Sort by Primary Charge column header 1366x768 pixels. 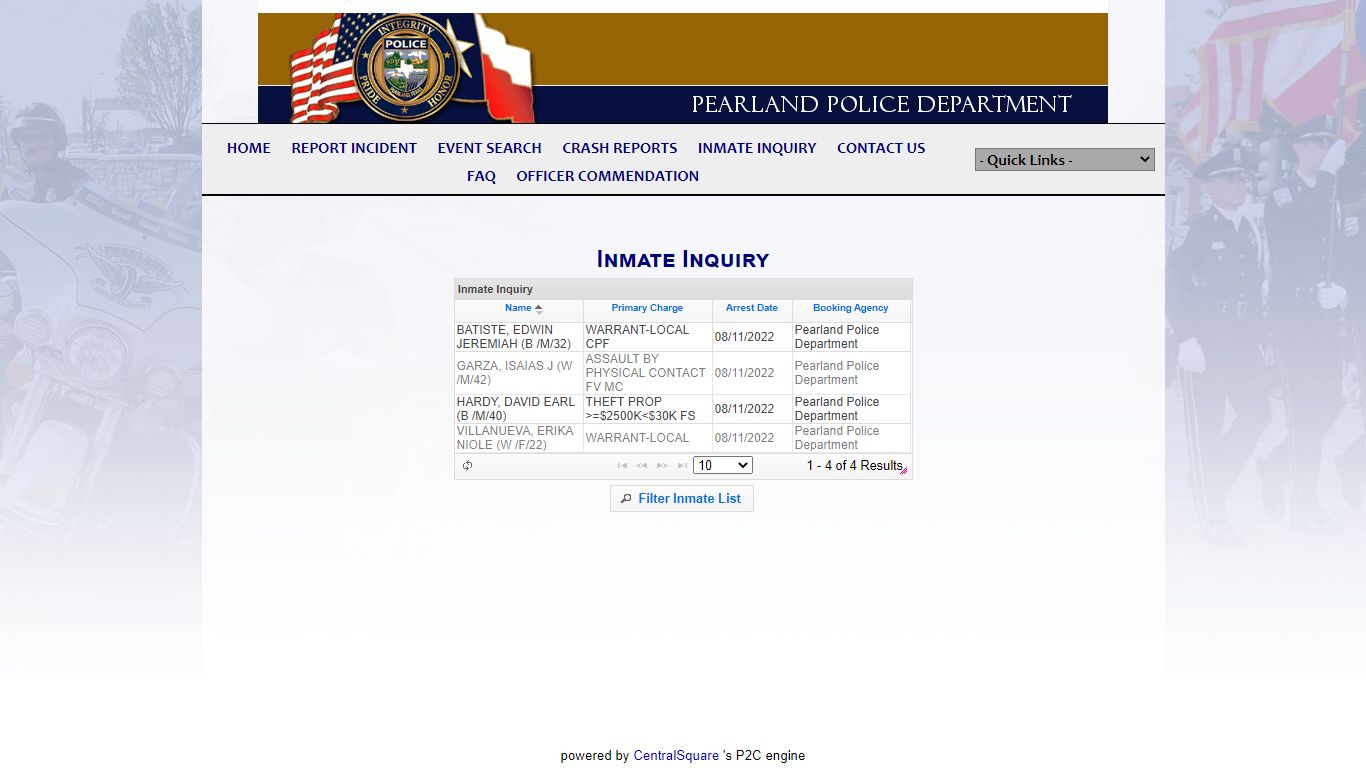pyautogui.click(x=647, y=308)
